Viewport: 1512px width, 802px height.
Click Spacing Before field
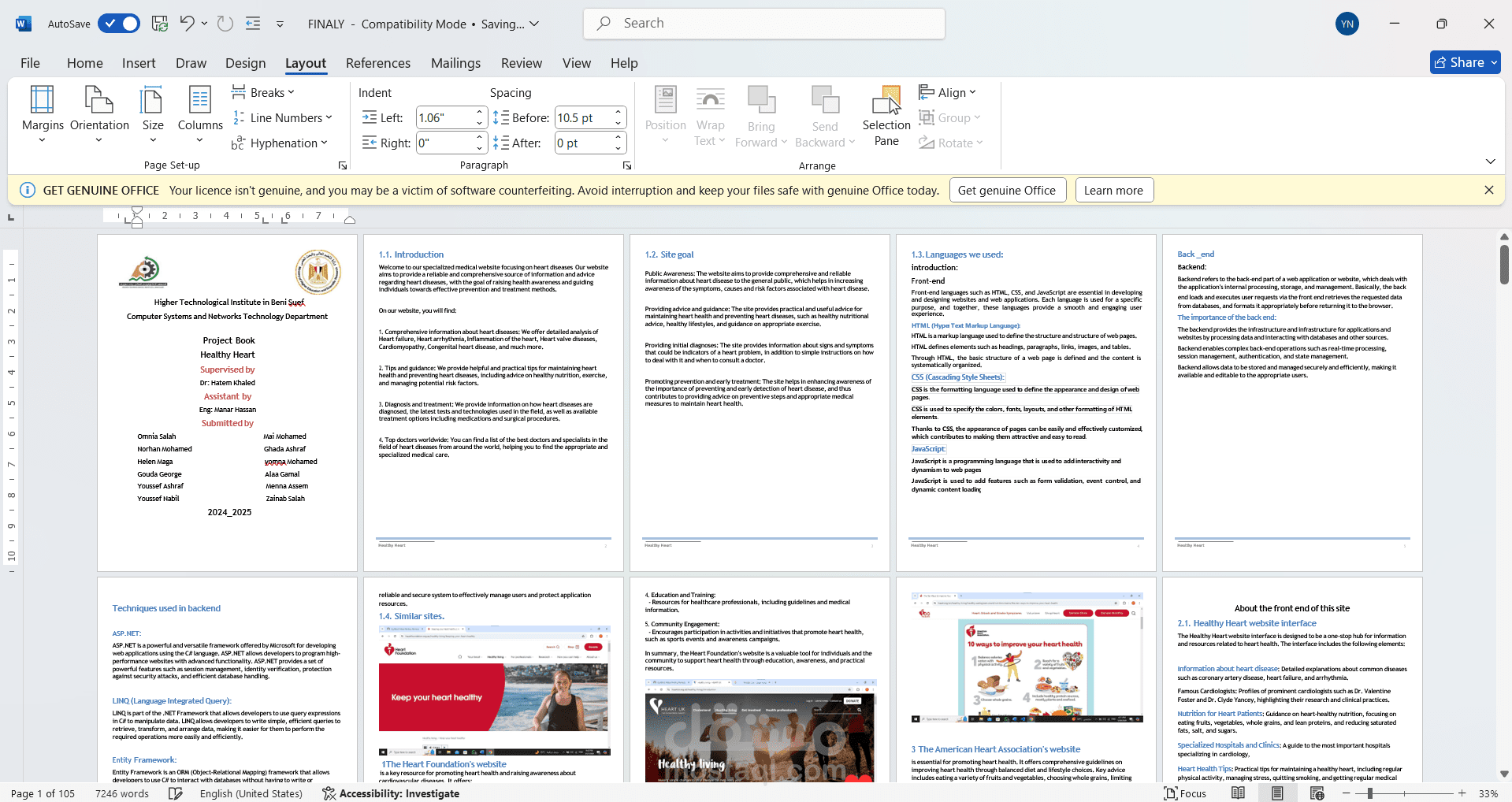[x=583, y=118]
